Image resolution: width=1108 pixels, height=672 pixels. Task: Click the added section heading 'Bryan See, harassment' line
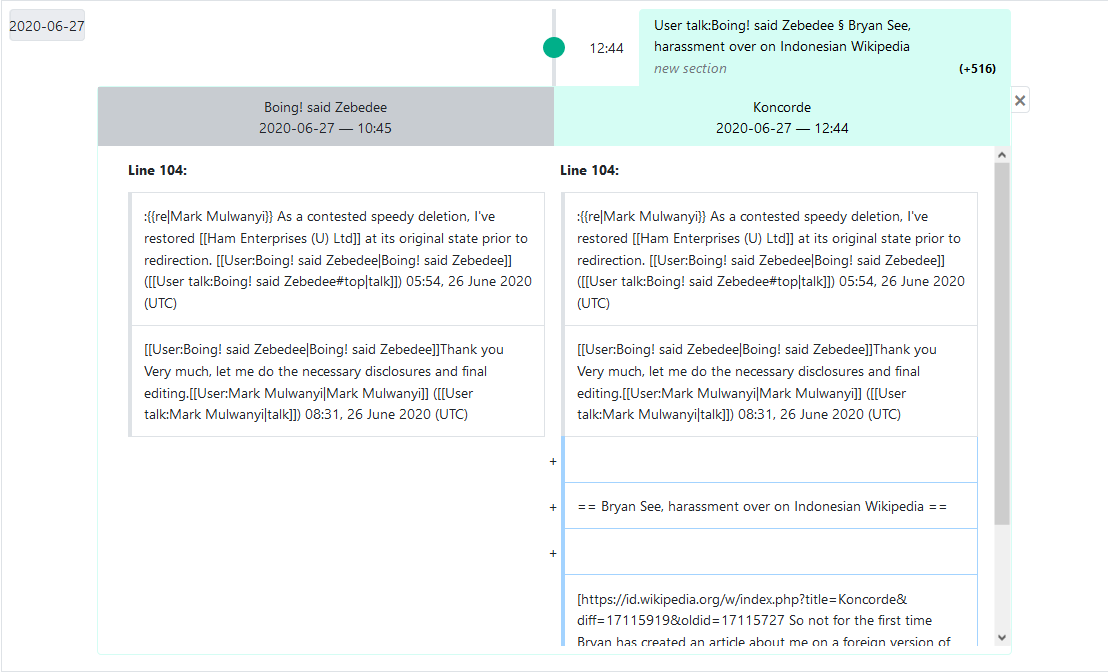pos(770,506)
